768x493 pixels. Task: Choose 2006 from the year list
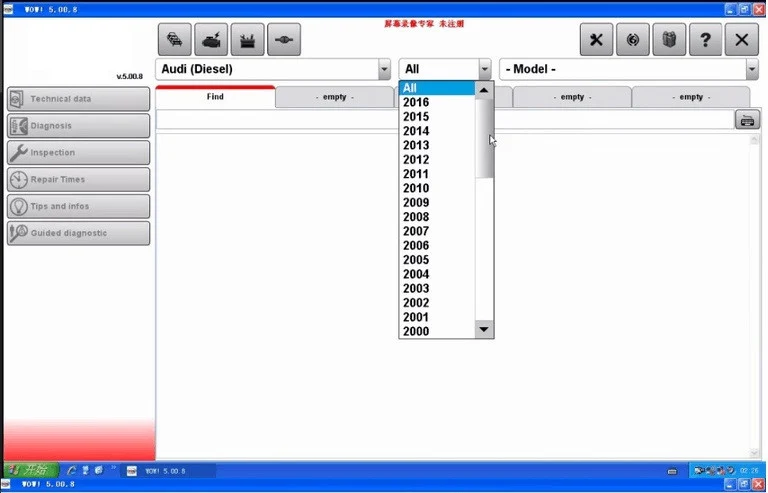(x=437, y=245)
